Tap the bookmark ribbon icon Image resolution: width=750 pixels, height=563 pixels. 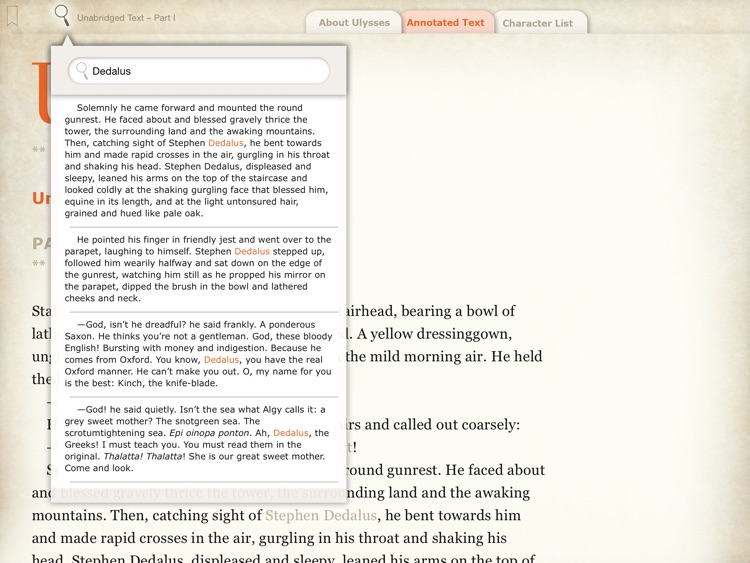point(12,16)
